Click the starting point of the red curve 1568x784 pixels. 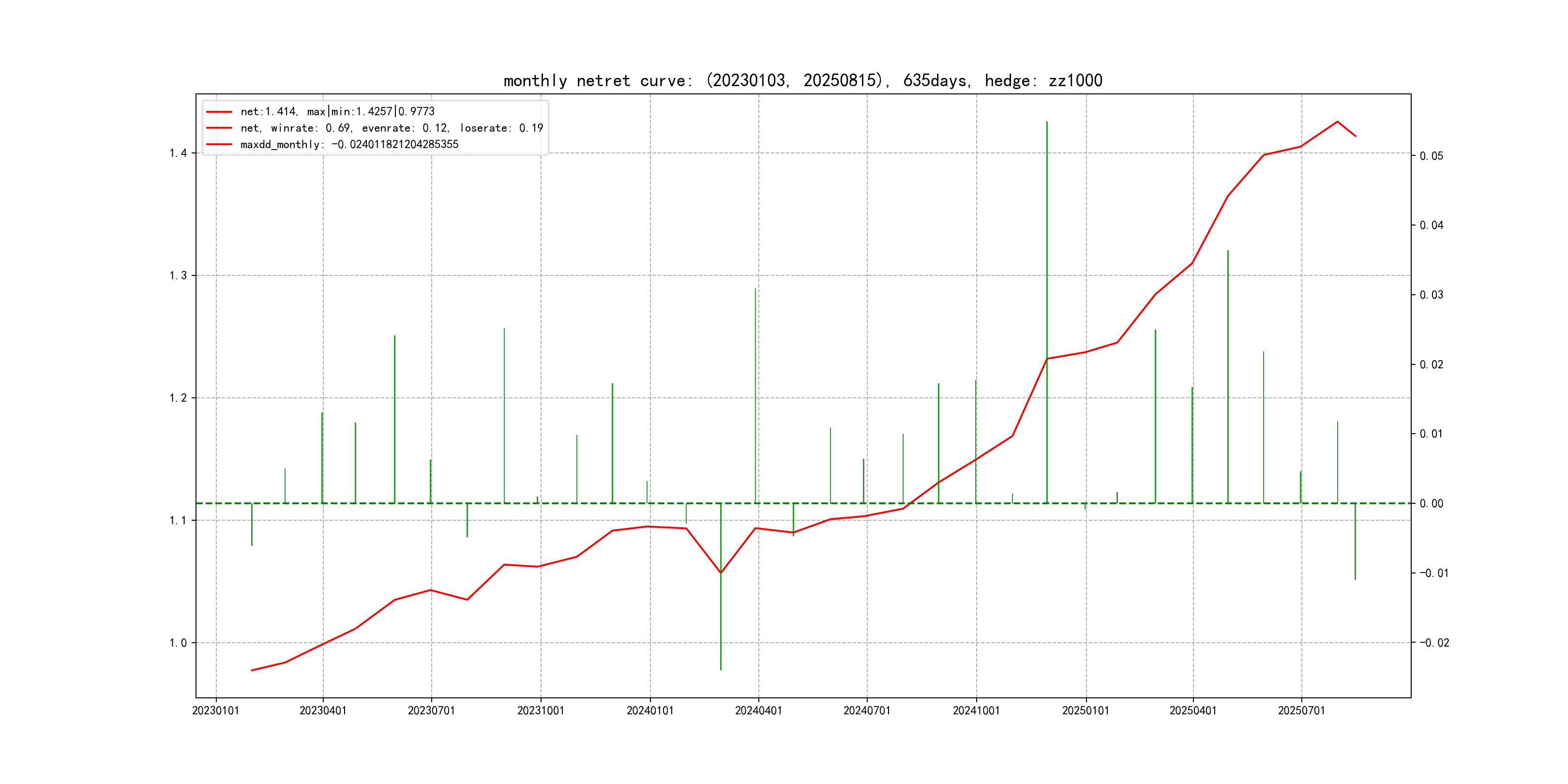[x=252, y=670]
